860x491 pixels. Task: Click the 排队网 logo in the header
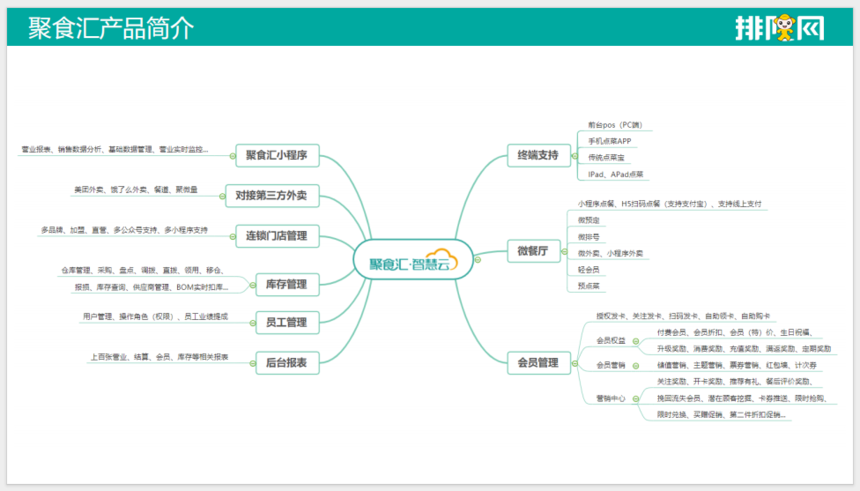(x=779, y=27)
